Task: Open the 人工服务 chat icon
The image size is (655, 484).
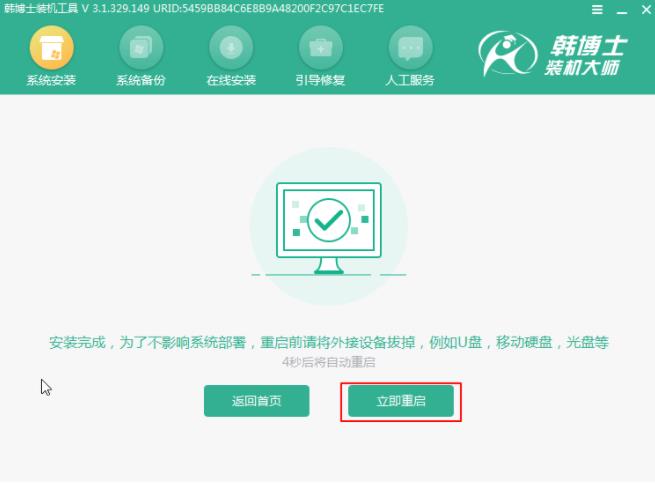Action: 410,48
